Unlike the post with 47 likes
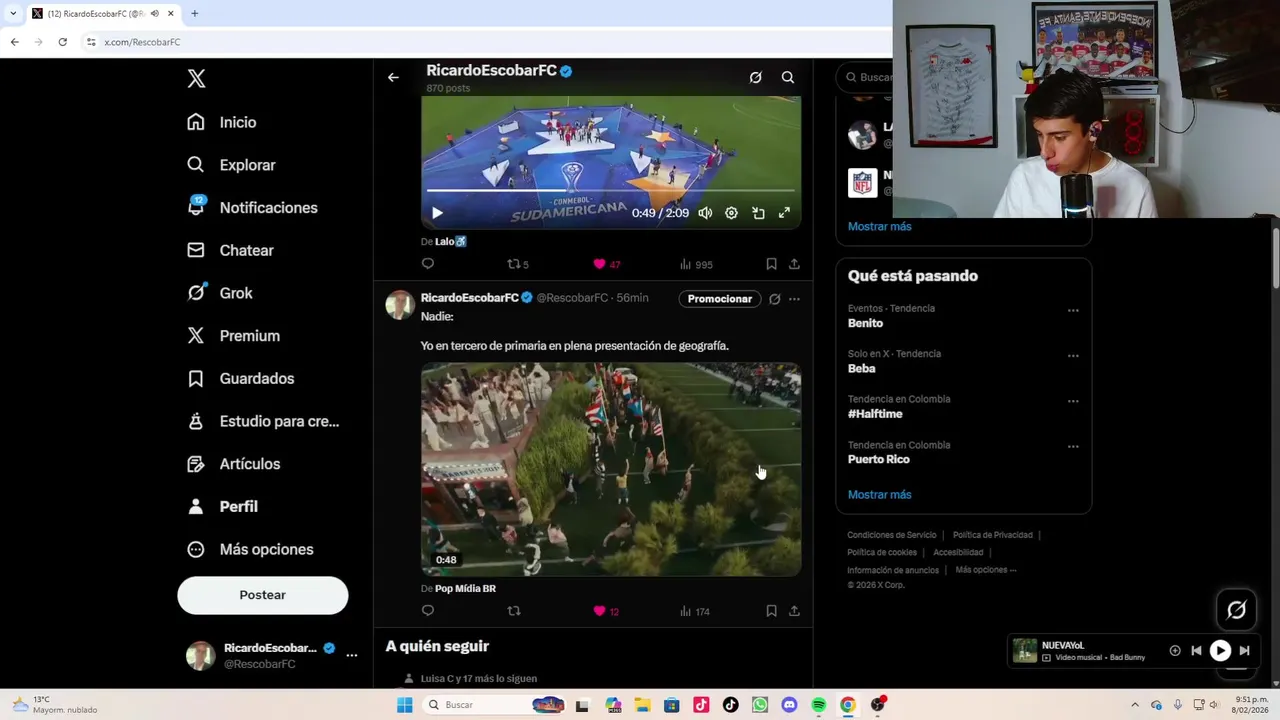The width and height of the screenshot is (1280, 720). tap(606, 264)
